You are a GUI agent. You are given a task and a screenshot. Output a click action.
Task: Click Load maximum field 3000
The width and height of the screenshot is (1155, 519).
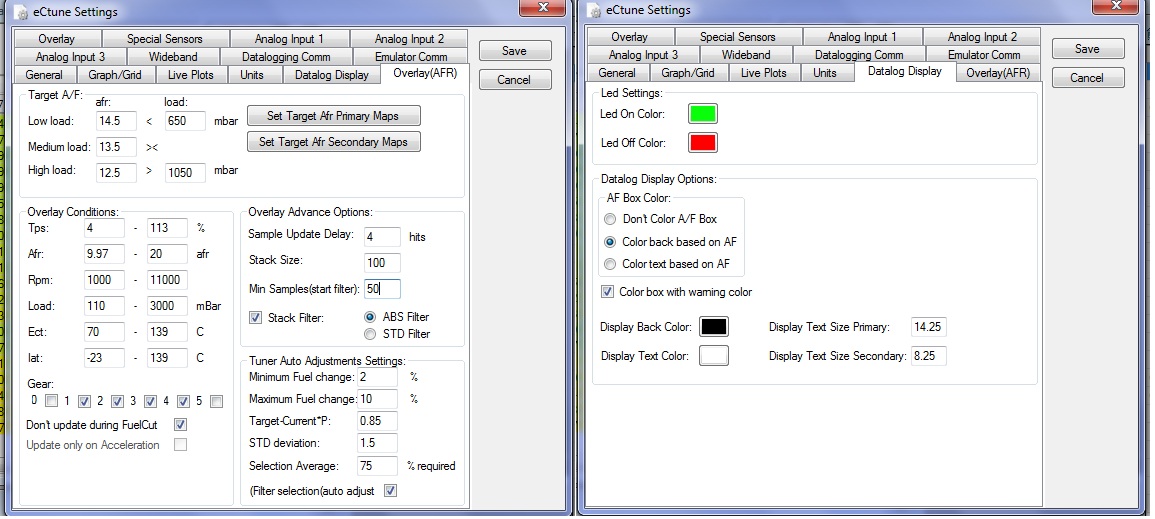[x=167, y=306]
